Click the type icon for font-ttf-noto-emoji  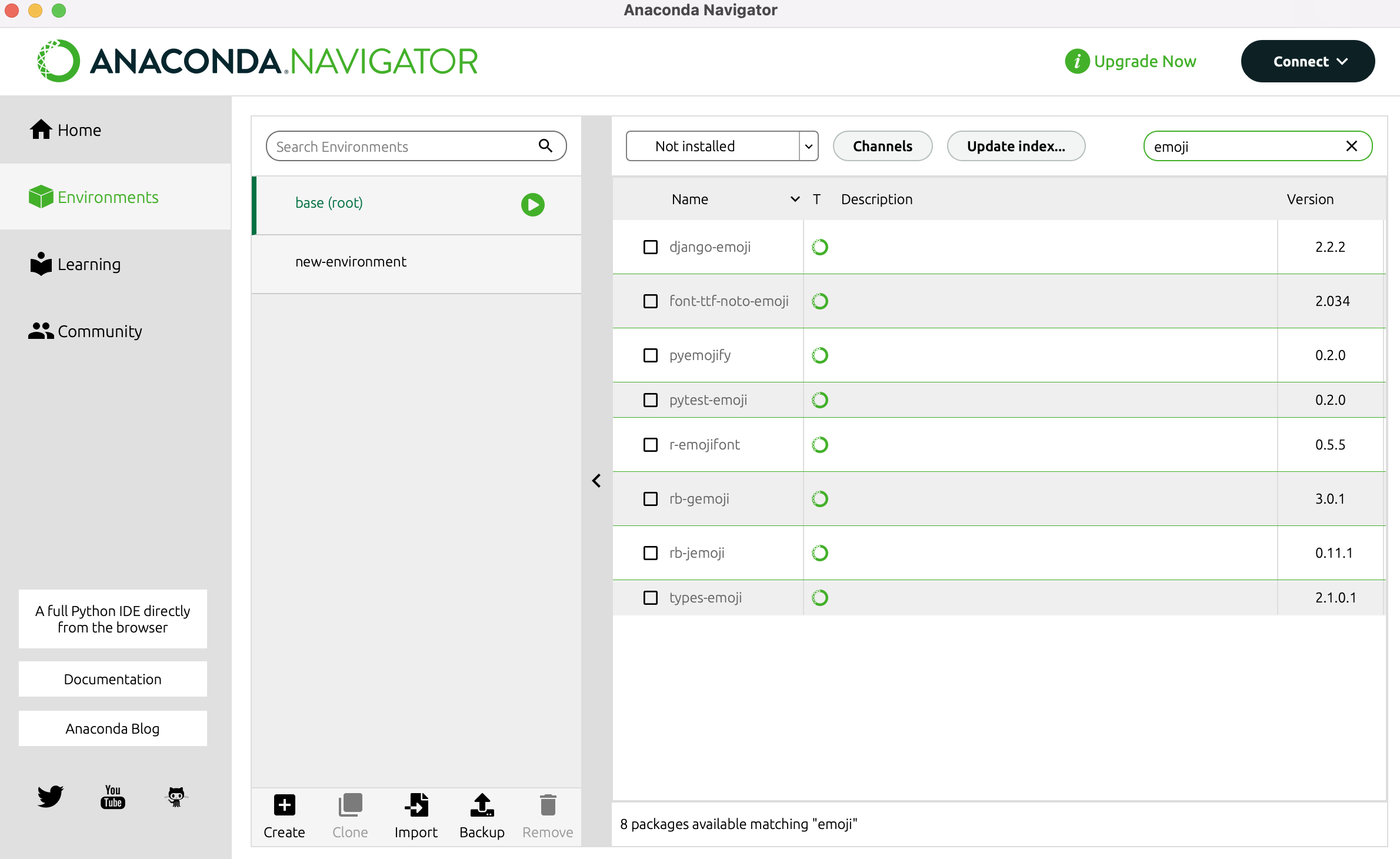820,301
